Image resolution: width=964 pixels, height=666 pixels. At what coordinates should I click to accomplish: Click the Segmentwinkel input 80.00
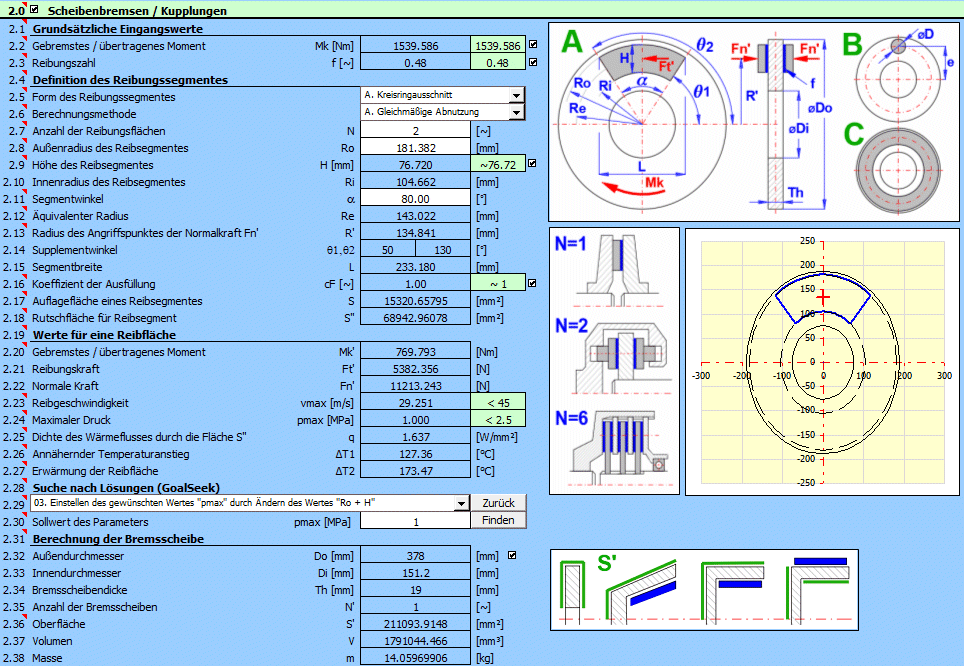point(416,199)
